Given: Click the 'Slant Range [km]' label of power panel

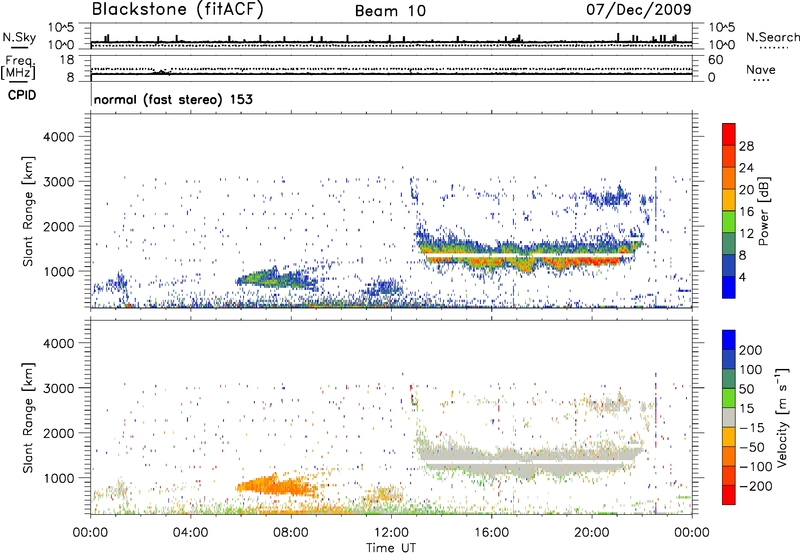Looking at the screenshot, I should 28,211.
